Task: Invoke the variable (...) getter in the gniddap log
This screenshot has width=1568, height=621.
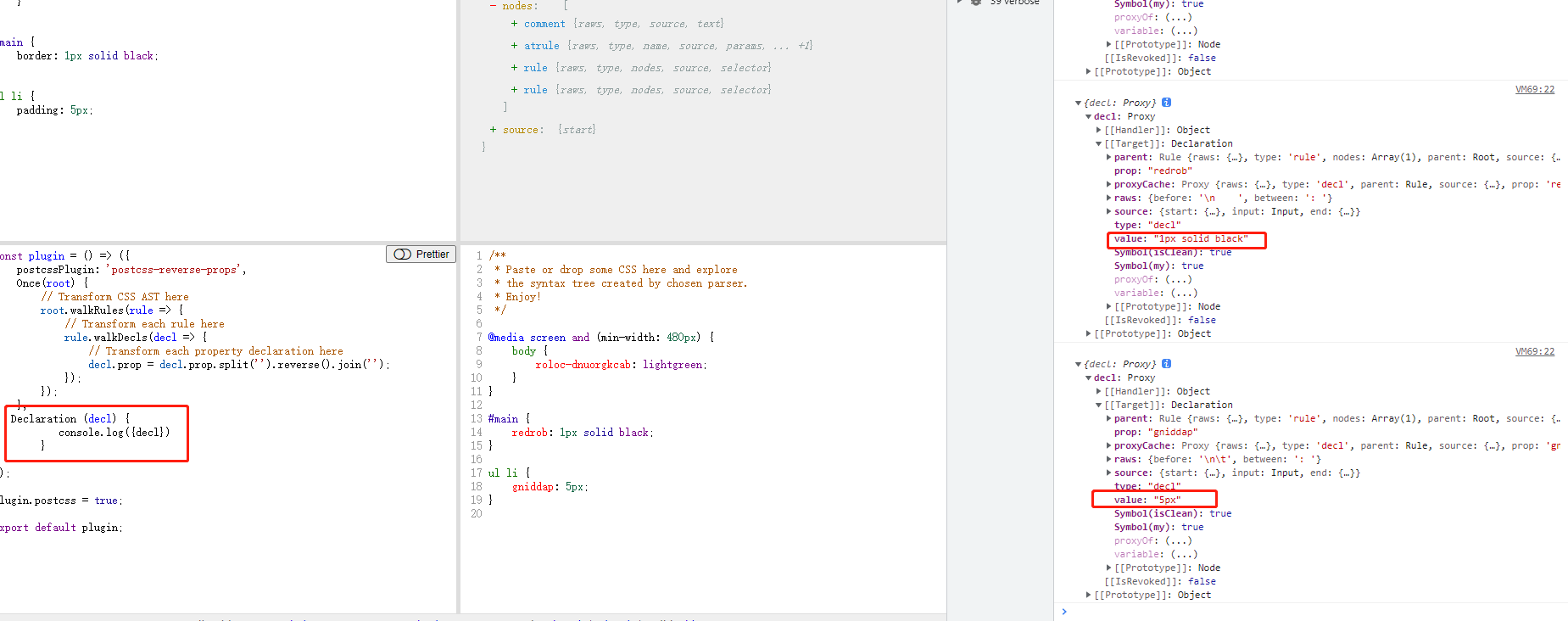Action: (x=1184, y=554)
